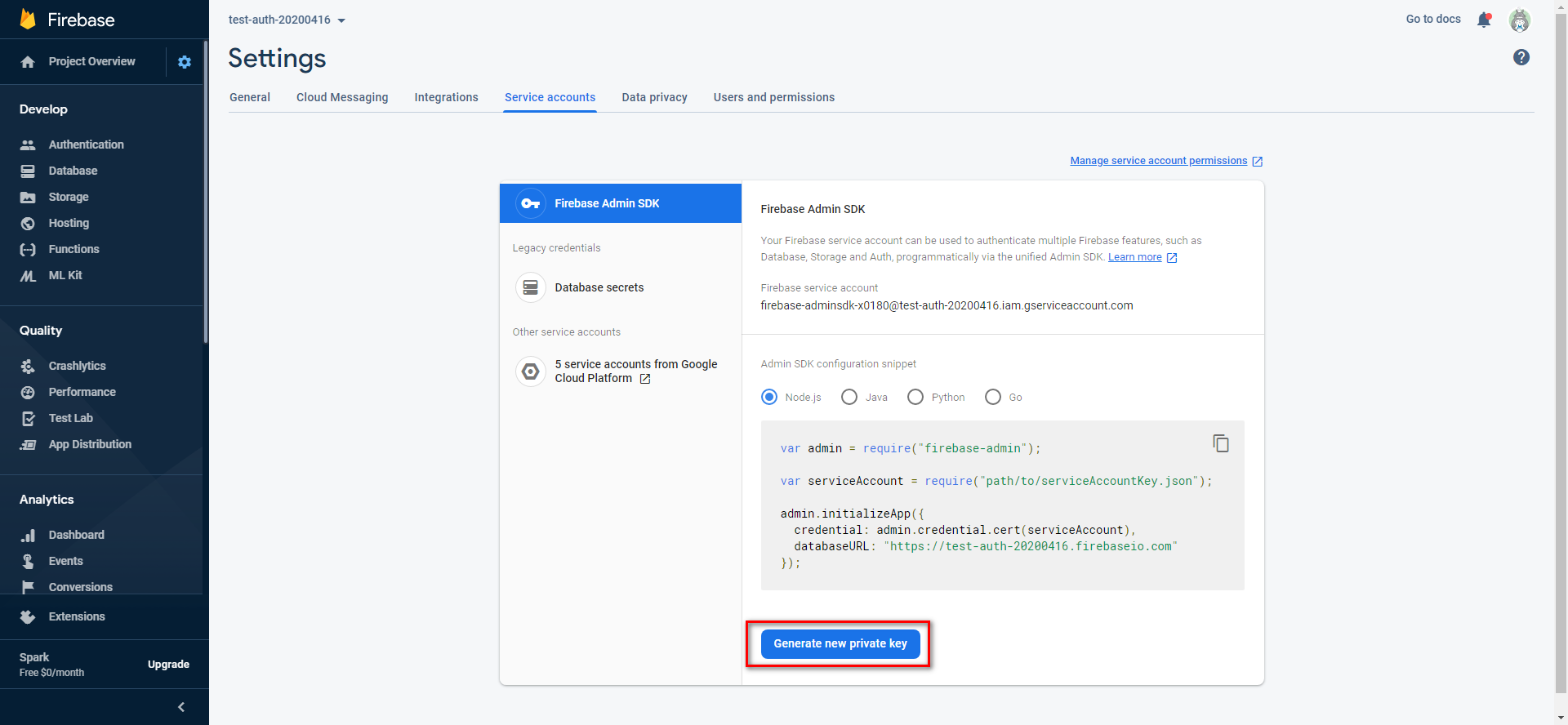Click the Database sidebar icon
1568x725 pixels.
28,171
